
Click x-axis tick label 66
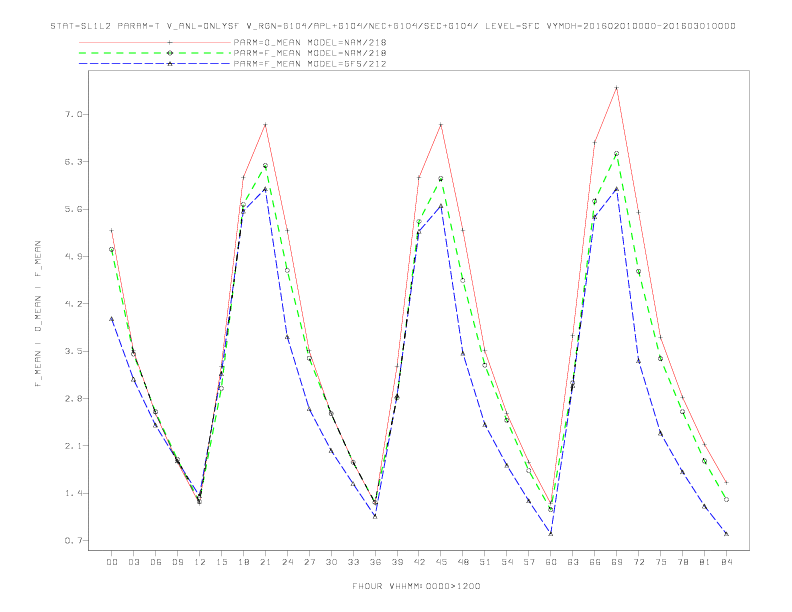click(x=595, y=562)
